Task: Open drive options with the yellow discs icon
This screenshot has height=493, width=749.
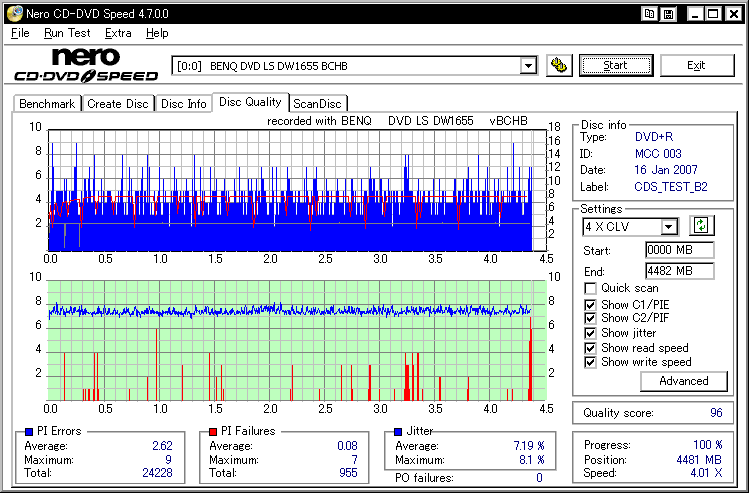Action: pyautogui.click(x=559, y=66)
